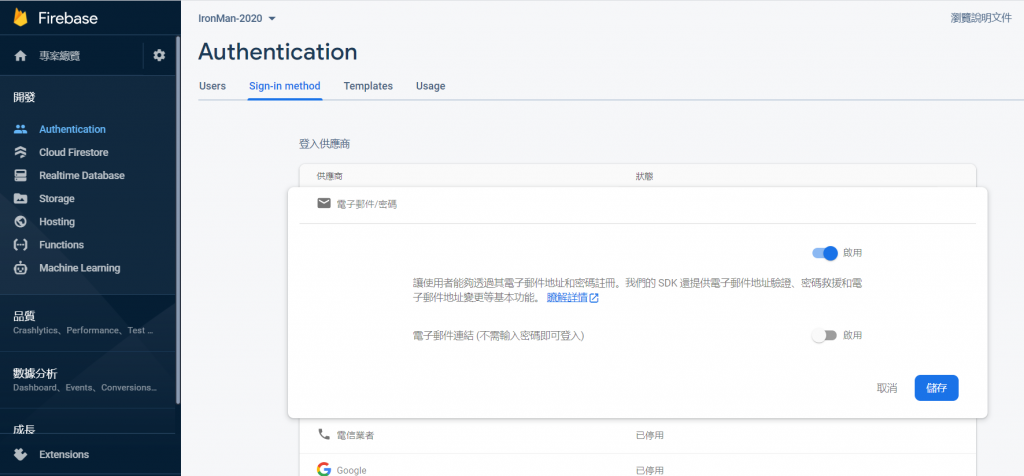This screenshot has height=476, width=1024.
Task: Open the Templates tab
Action: pyautogui.click(x=368, y=86)
